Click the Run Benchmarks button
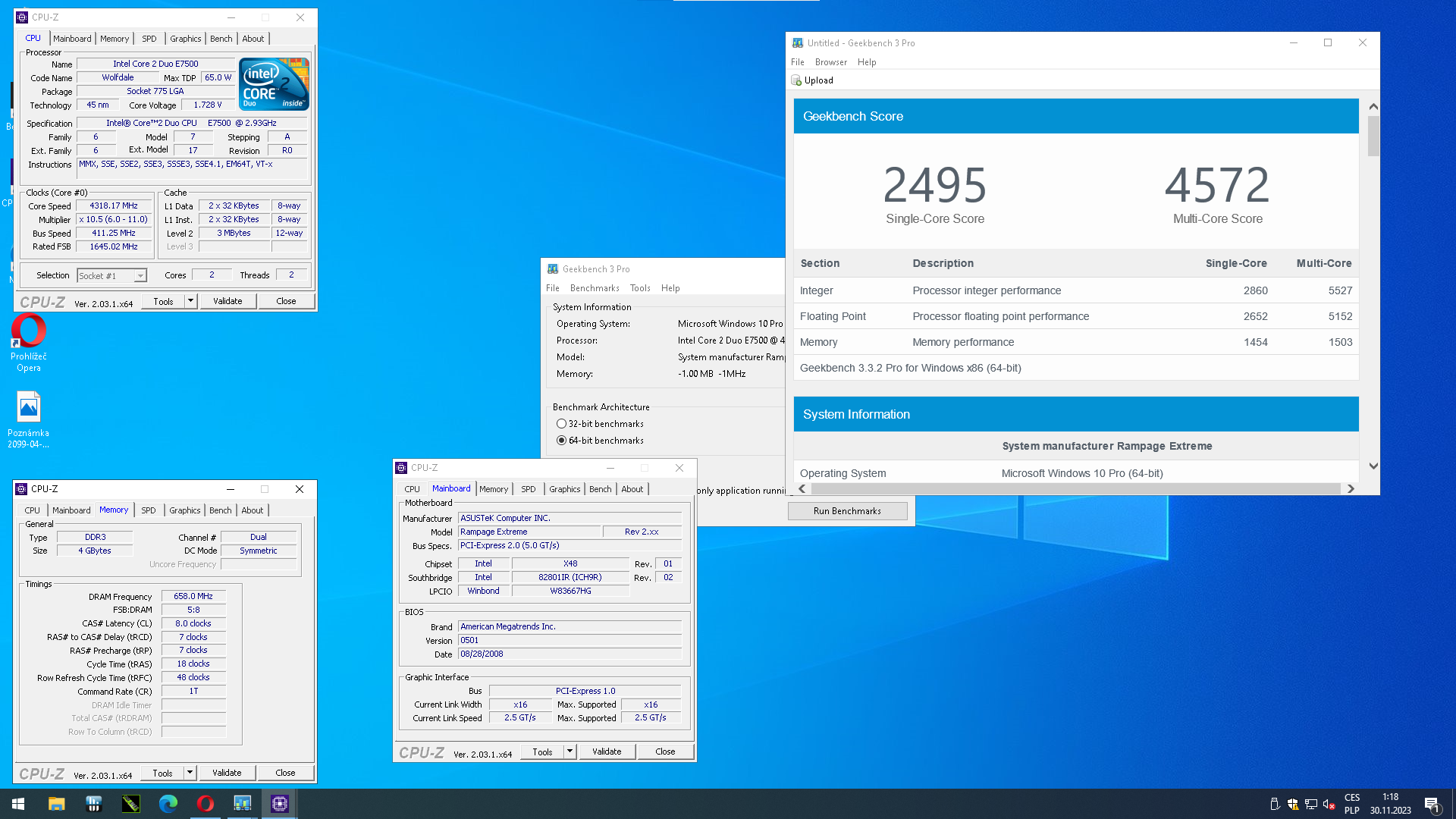Image resolution: width=1456 pixels, height=819 pixels. point(847,511)
